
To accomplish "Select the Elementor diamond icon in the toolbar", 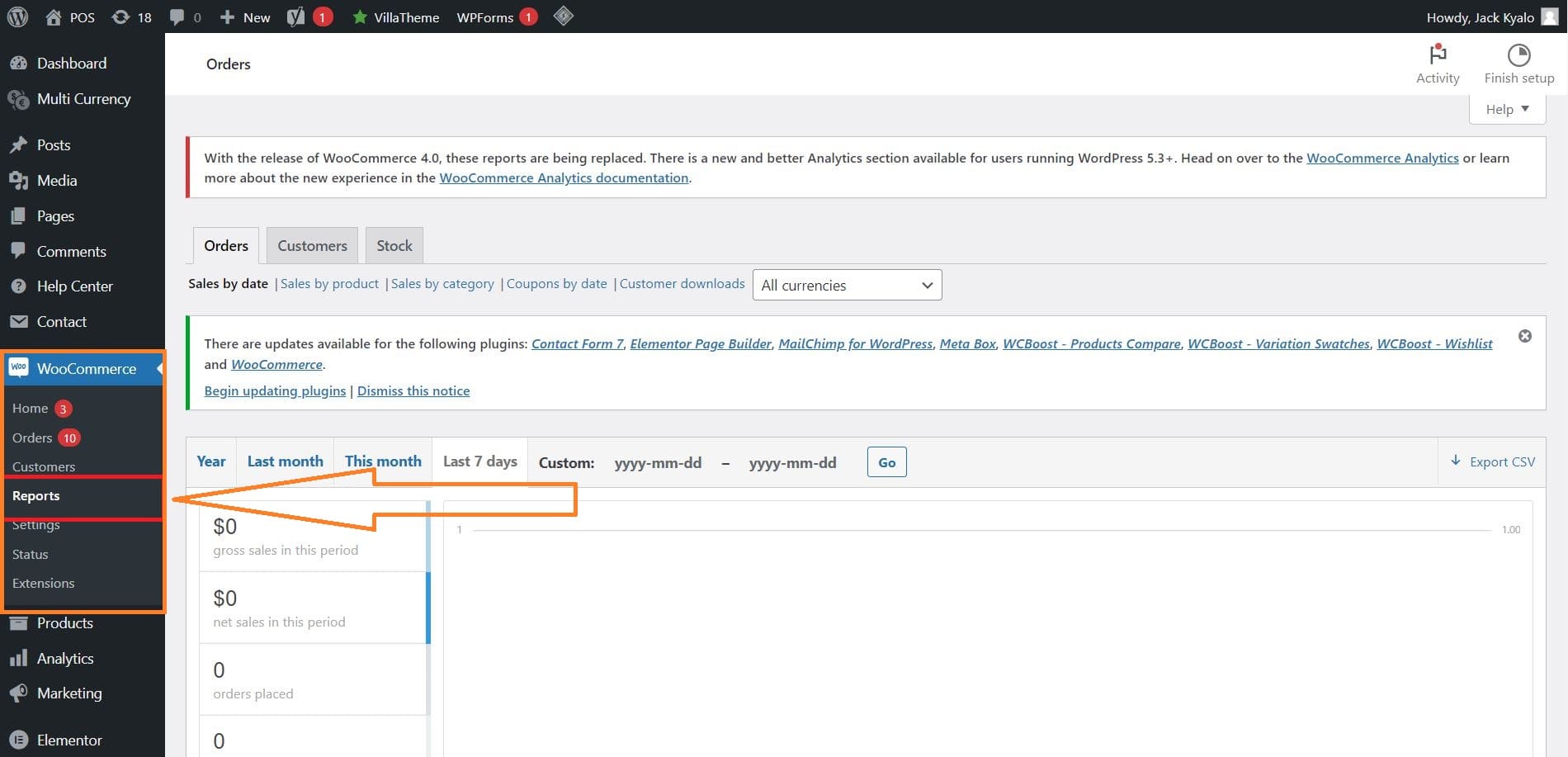I will pos(564,17).
